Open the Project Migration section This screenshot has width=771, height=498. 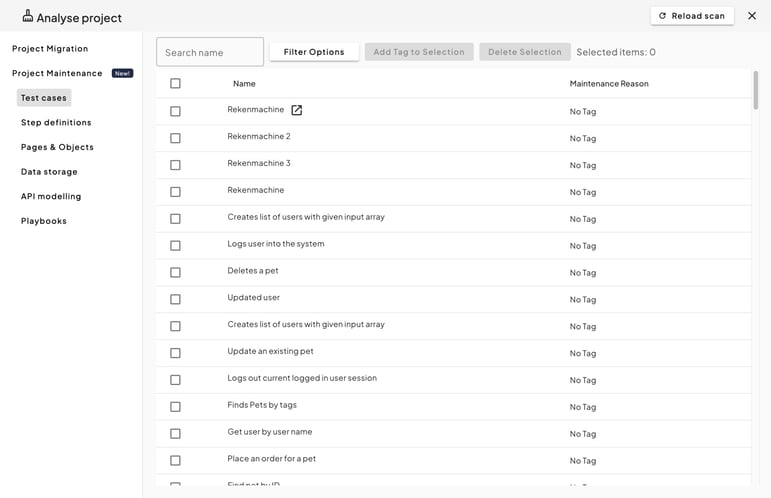point(50,49)
